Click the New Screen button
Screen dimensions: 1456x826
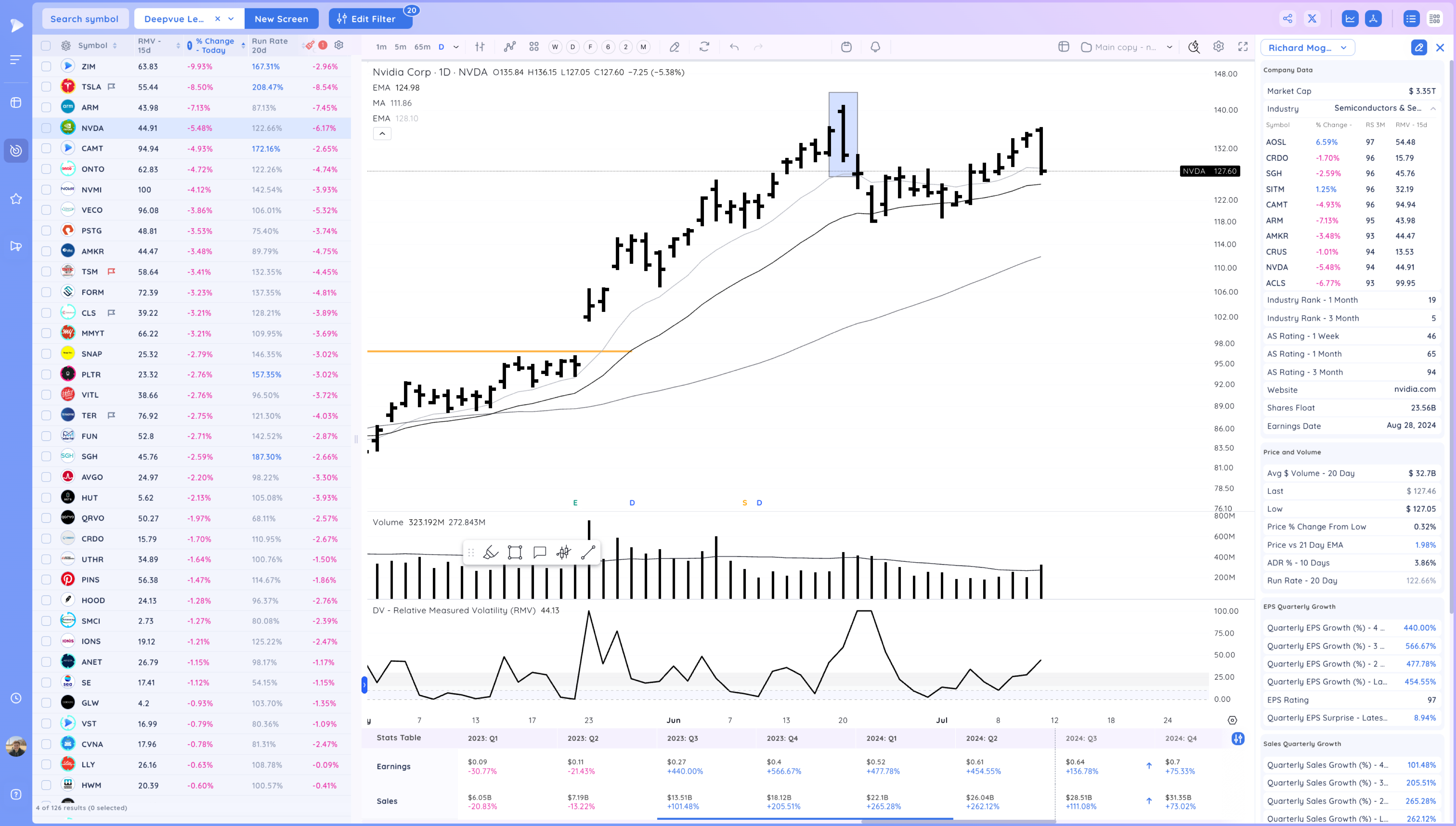click(x=281, y=19)
